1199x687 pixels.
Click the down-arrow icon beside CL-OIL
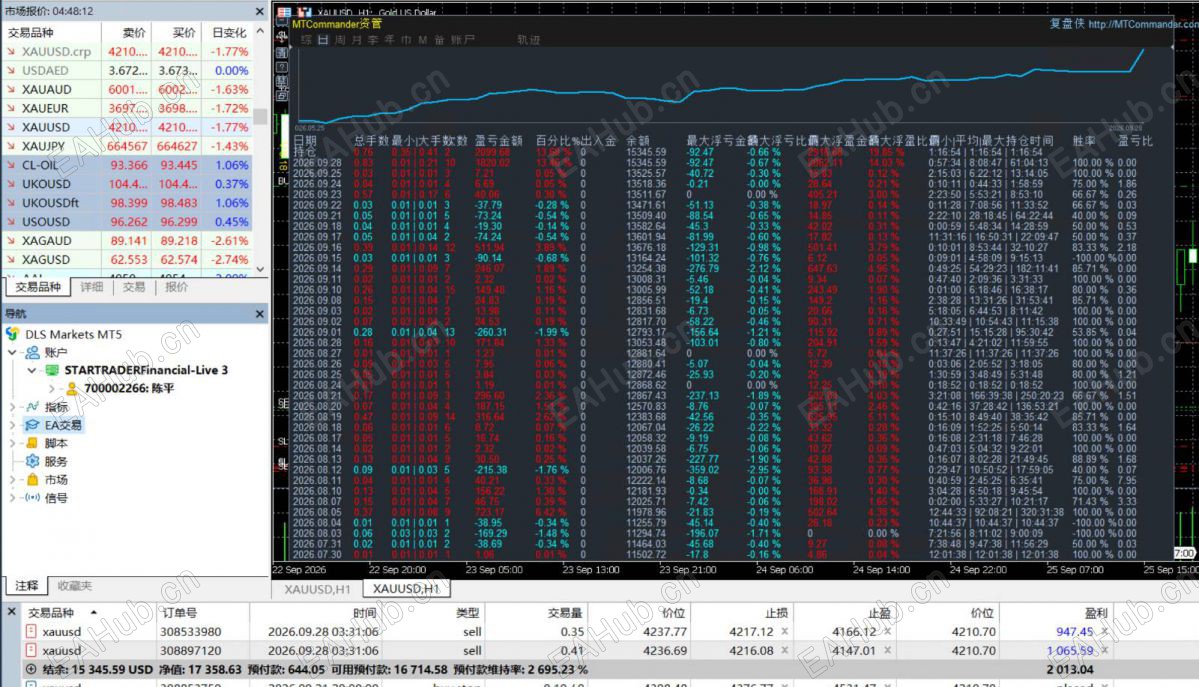tap(11, 165)
